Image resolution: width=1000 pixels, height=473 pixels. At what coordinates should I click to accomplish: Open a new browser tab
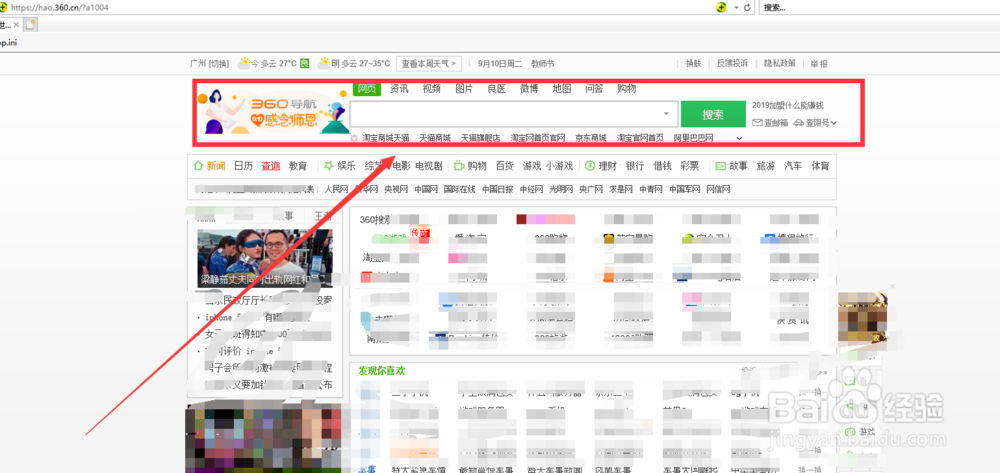click(29, 24)
